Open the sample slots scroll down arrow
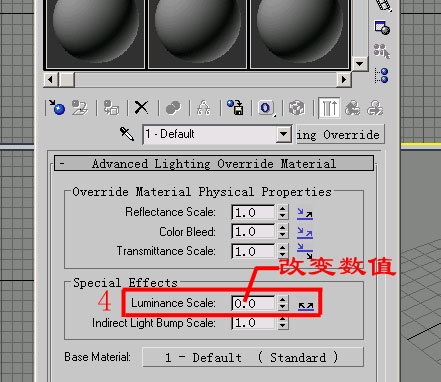This screenshot has width=441, height=382. [359, 63]
